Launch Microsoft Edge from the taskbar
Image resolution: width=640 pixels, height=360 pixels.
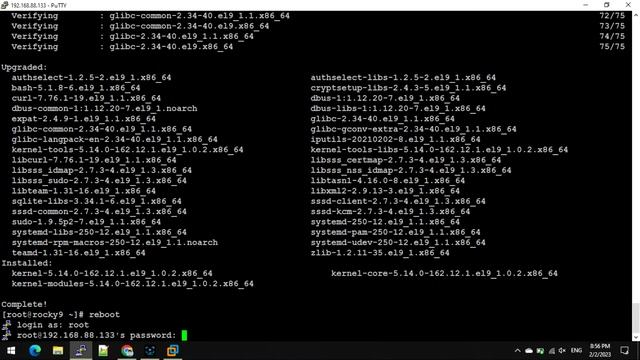coord(35,351)
